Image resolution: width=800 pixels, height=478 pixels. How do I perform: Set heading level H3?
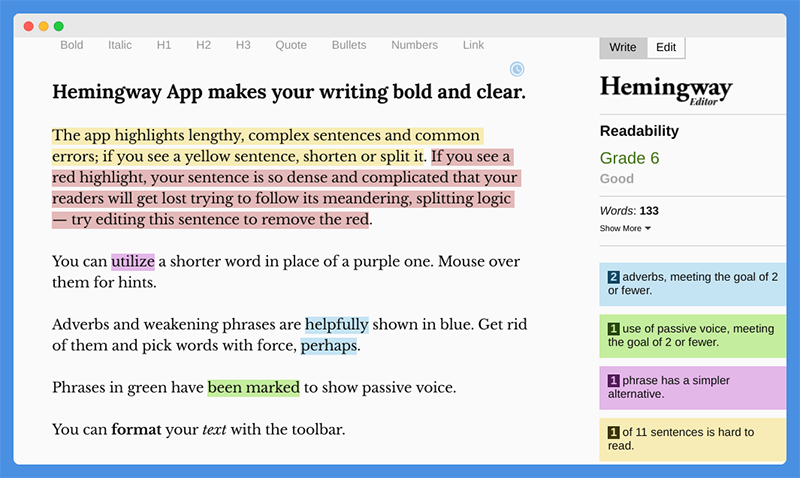pos(243,45)
